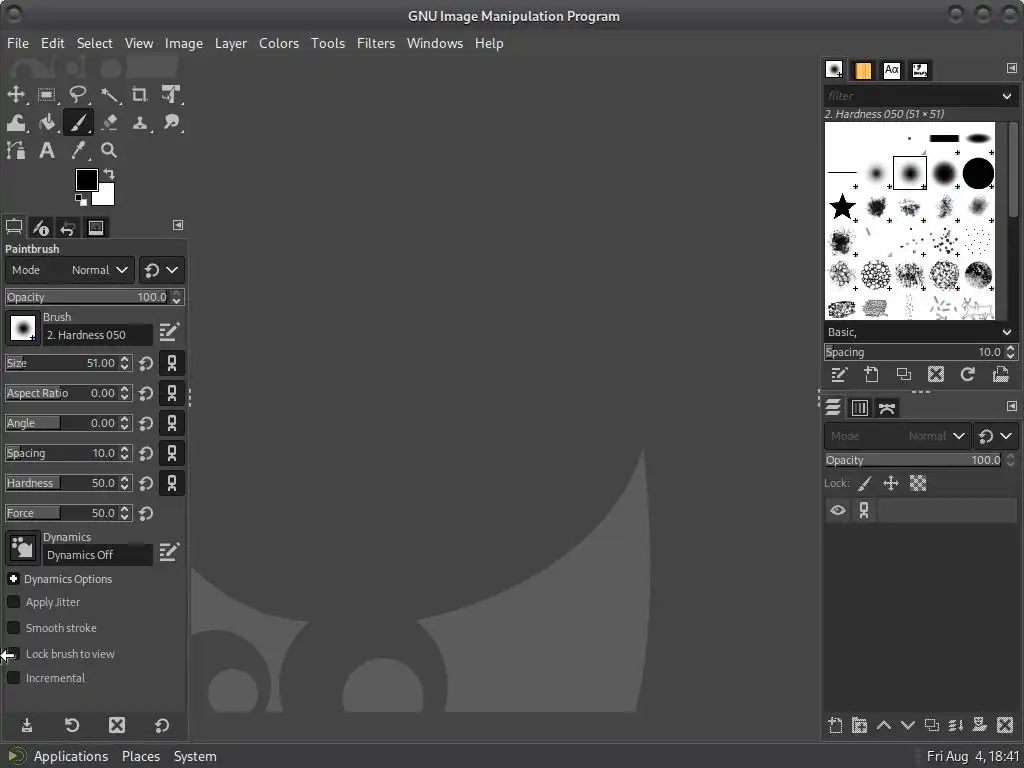This screenshot has height=768, width=1024.
Task: Open Layers Mode Normal dropdown
Action: [x=897, y=436]
